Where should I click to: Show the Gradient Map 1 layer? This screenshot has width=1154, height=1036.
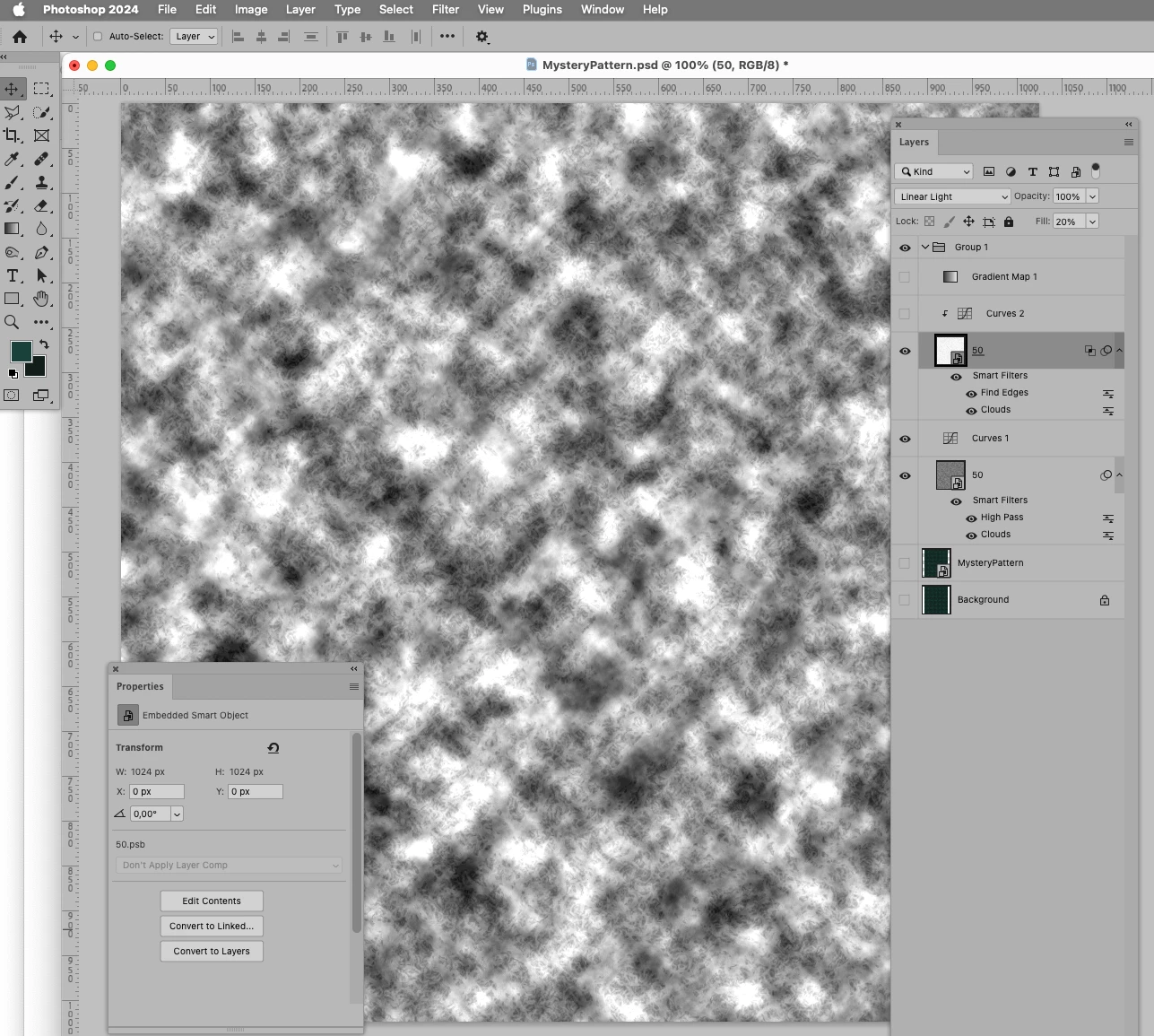pyautogui.click(x=905, y=277)
